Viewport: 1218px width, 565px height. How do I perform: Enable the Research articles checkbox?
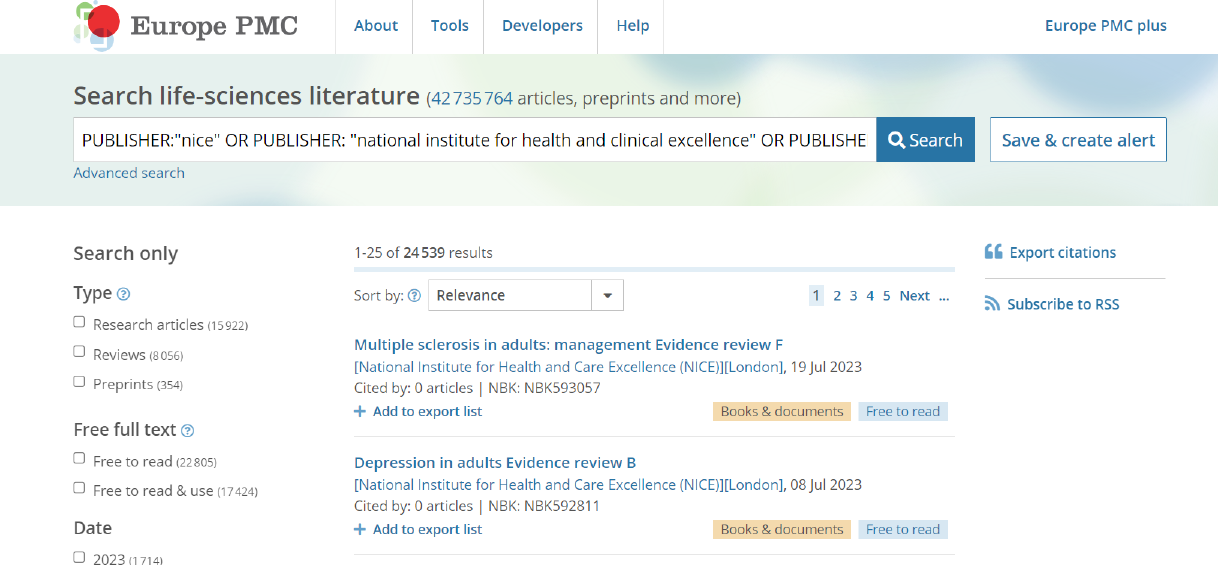click(79, 322)
